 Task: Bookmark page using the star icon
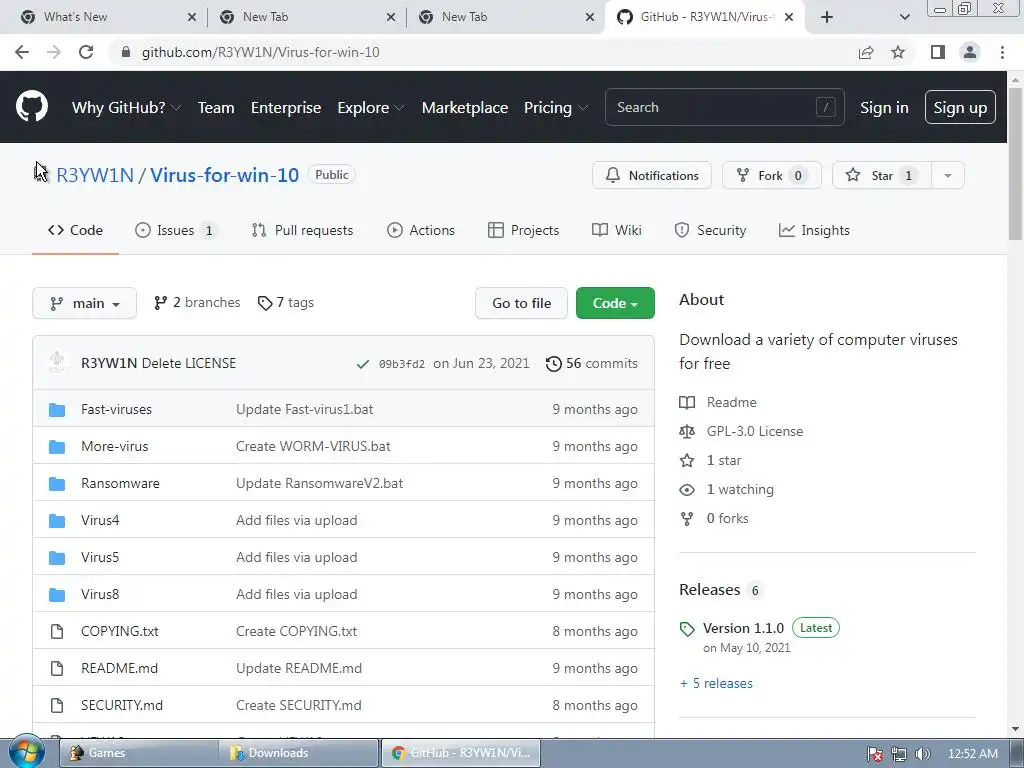tap(898, 52)
